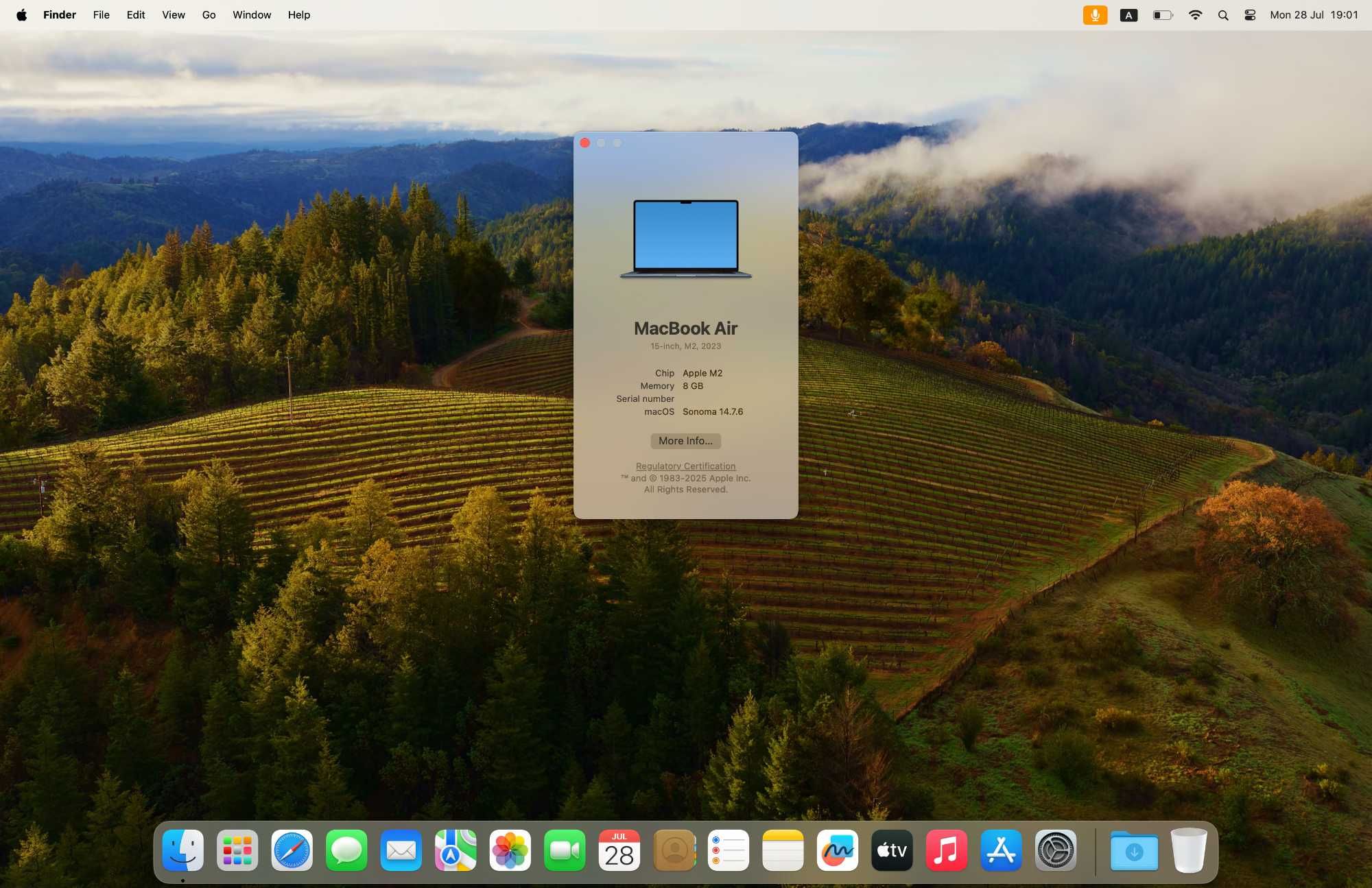1372x888 pixels.
Task: Close the About This Mac window
Action: tap(585, 143)
